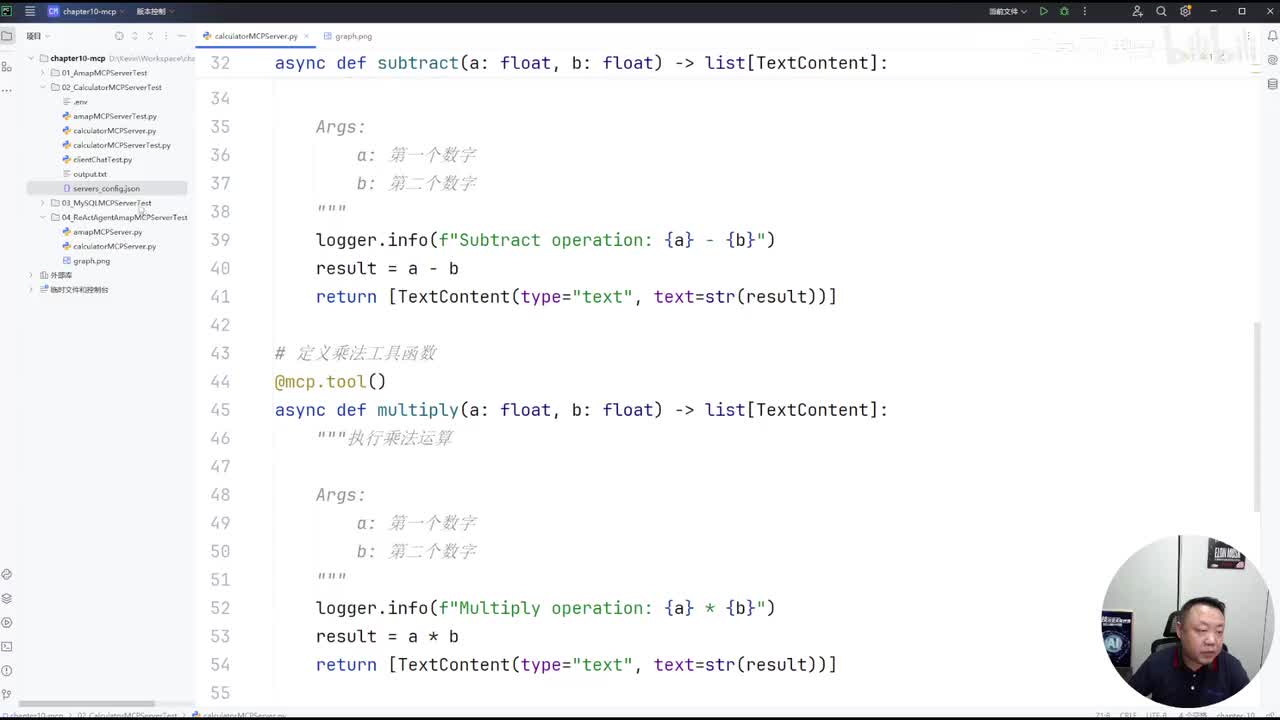
Task: Select clientChatTest.py in project tree
Action: click(97, 160)
